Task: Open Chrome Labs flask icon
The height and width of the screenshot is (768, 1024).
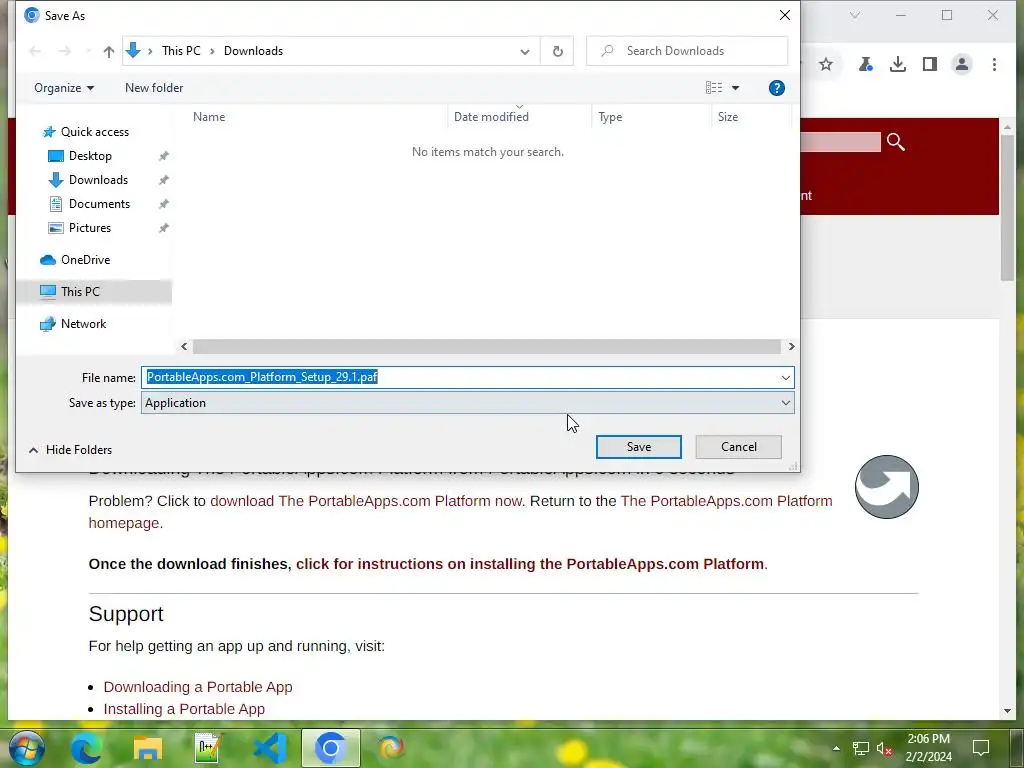Action: click(x=865, y=64)
